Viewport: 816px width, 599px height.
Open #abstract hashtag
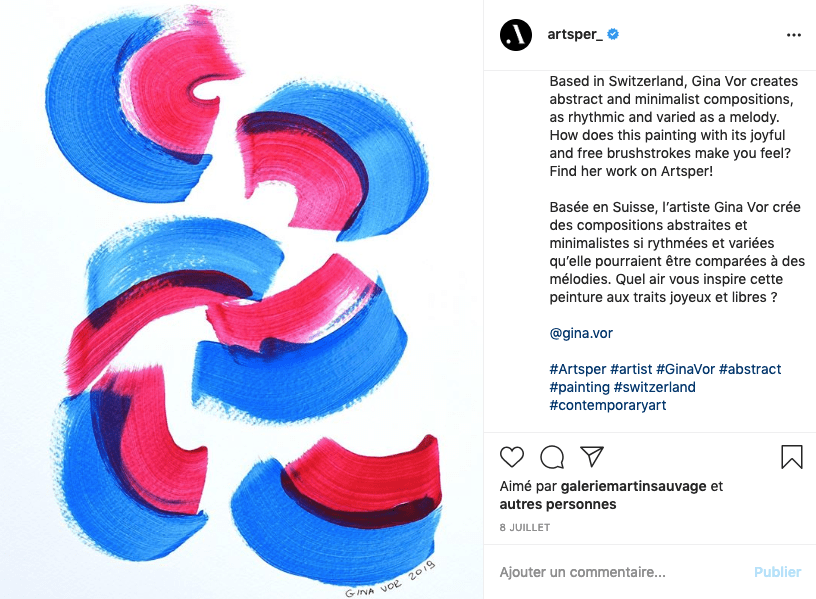point(750,369)
